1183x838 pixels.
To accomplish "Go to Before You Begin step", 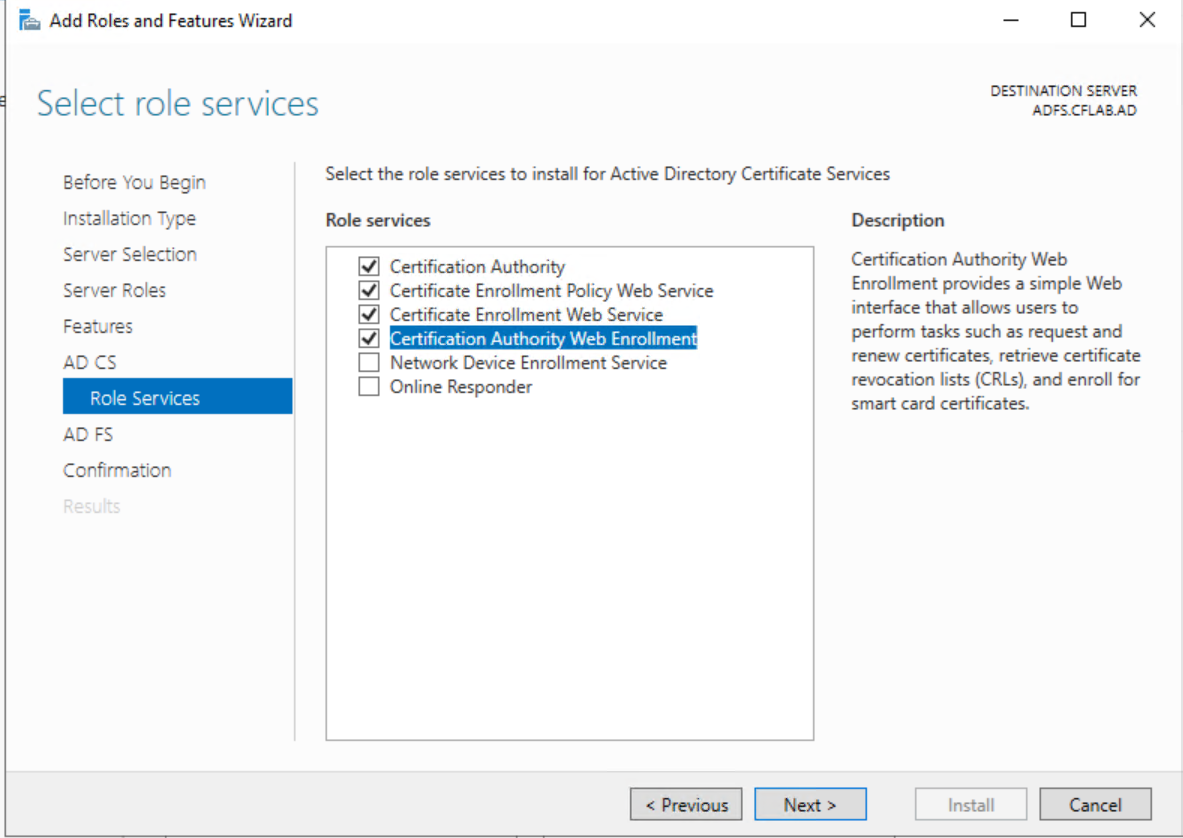I will pyautogui.click(x=134, y=182).
